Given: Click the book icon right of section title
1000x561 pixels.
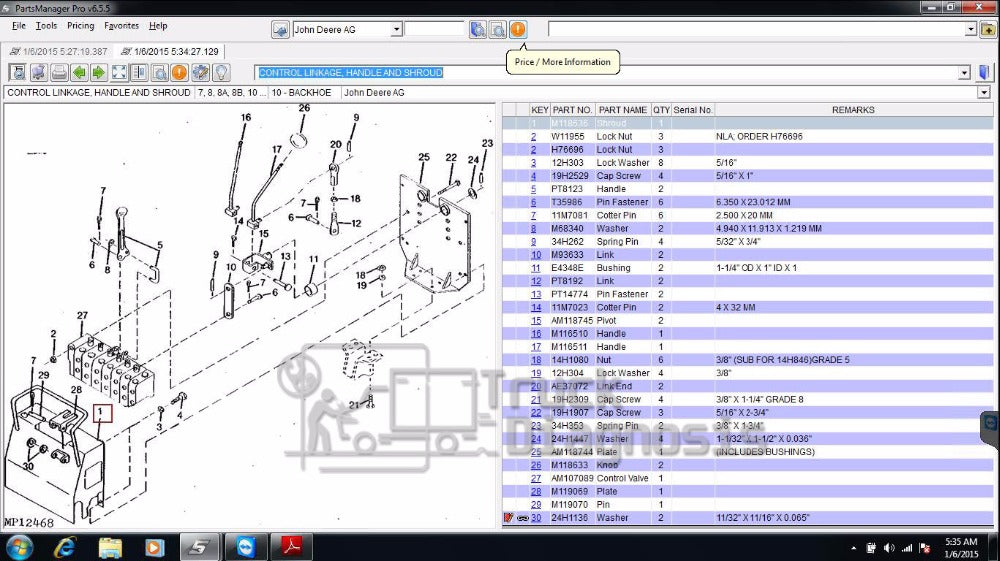Looking at the screenshot, I should click(985, 72).
